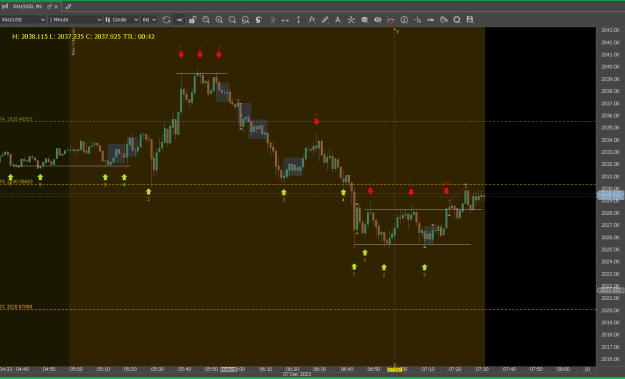Click the third magnifier zoom icon
Viewport: 625px width, 379px height.
point(232,20)
